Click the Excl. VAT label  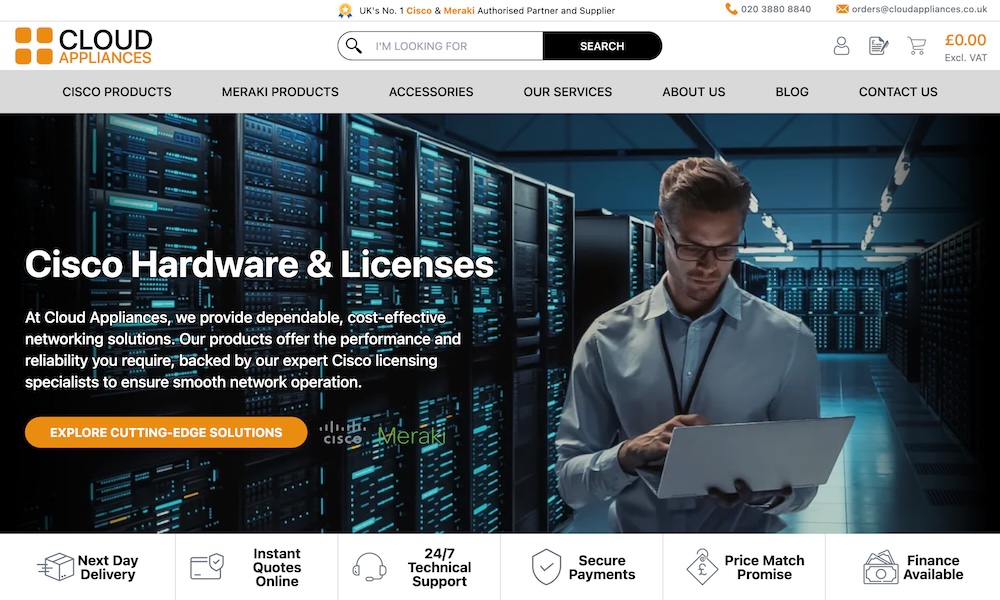pos(966,58)
